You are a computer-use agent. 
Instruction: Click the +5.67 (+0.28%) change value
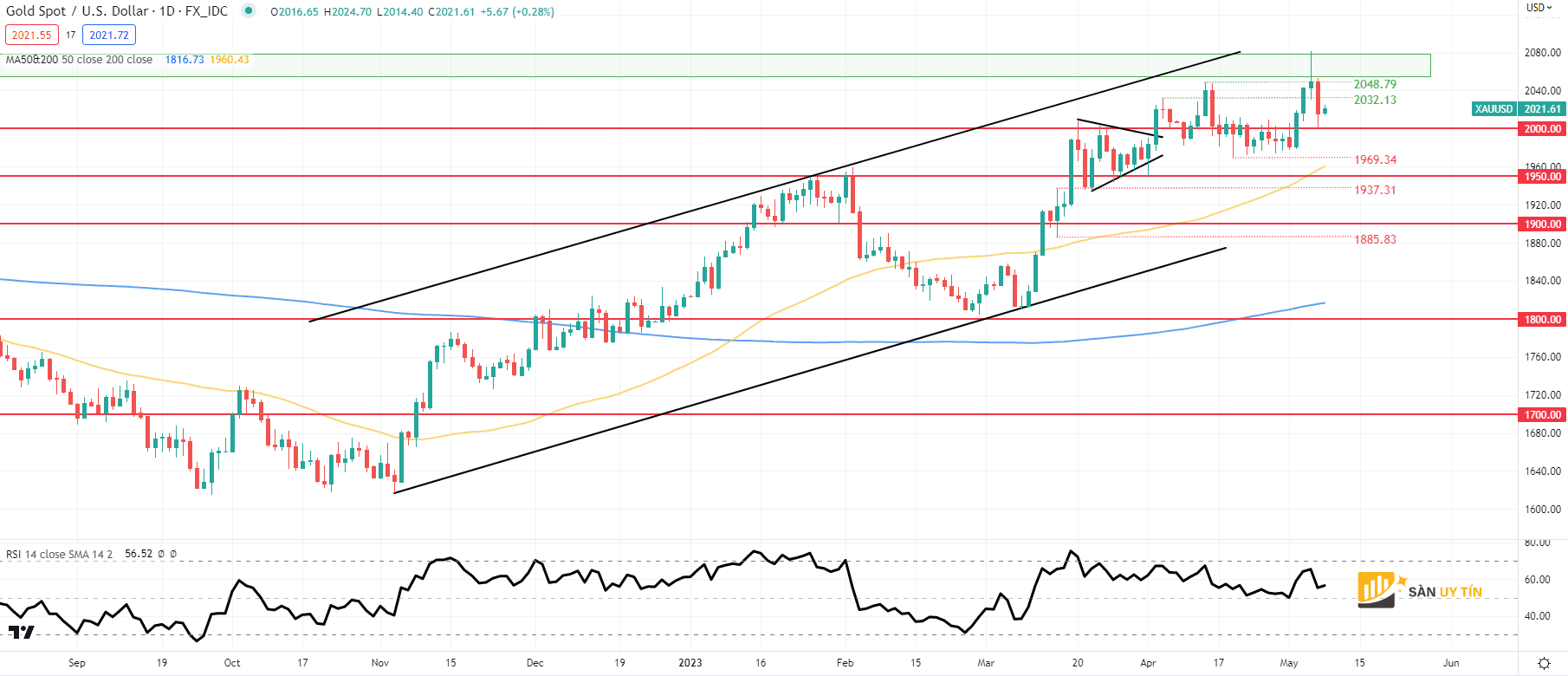(517, 11)
